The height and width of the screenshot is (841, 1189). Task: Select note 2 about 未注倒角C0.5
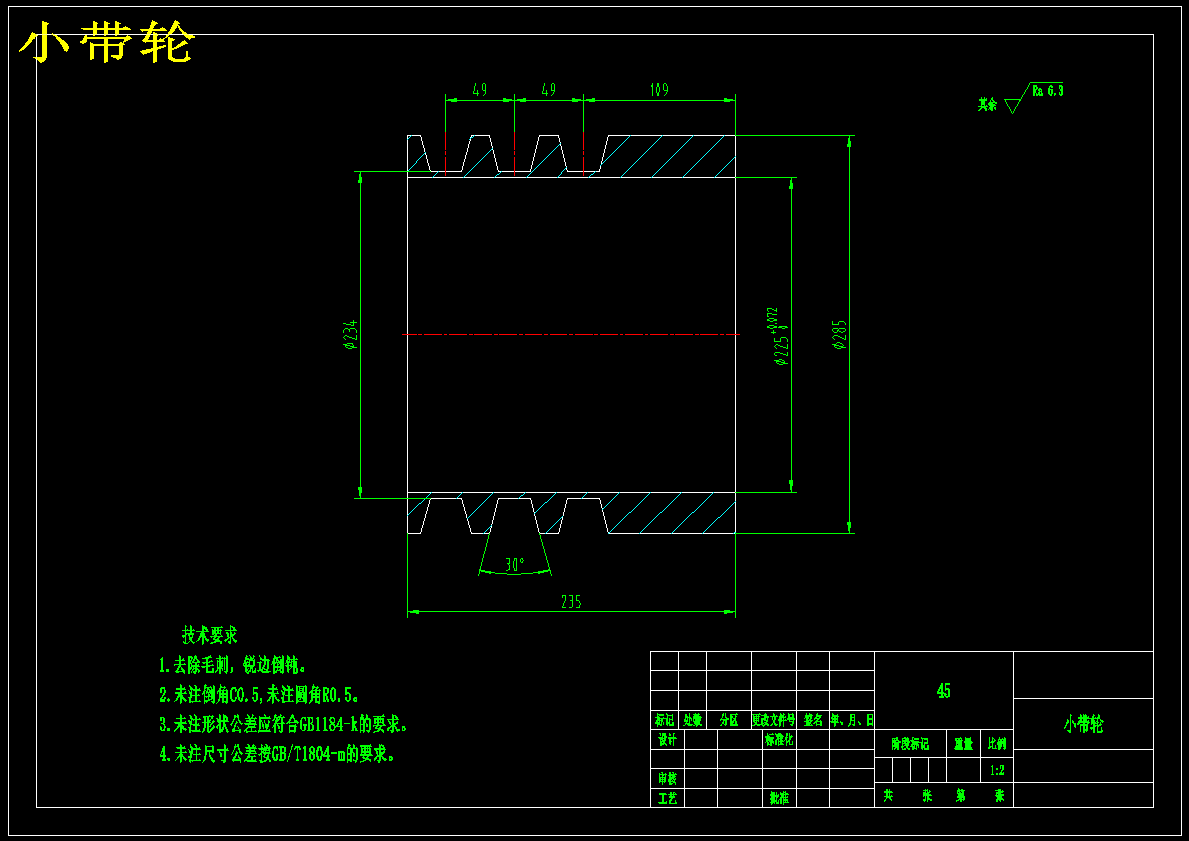[259, 695]
